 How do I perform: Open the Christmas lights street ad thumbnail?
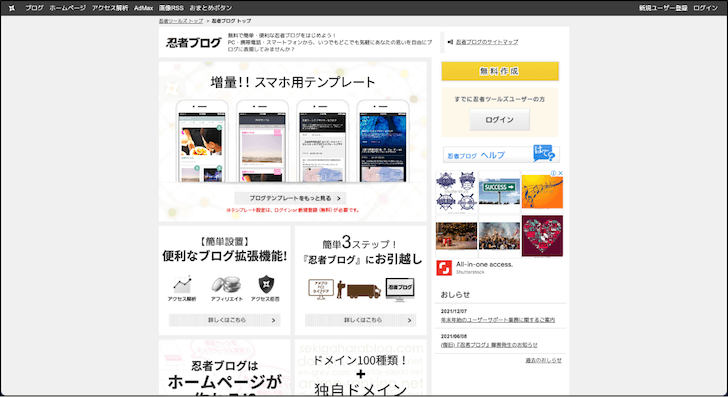456,236
